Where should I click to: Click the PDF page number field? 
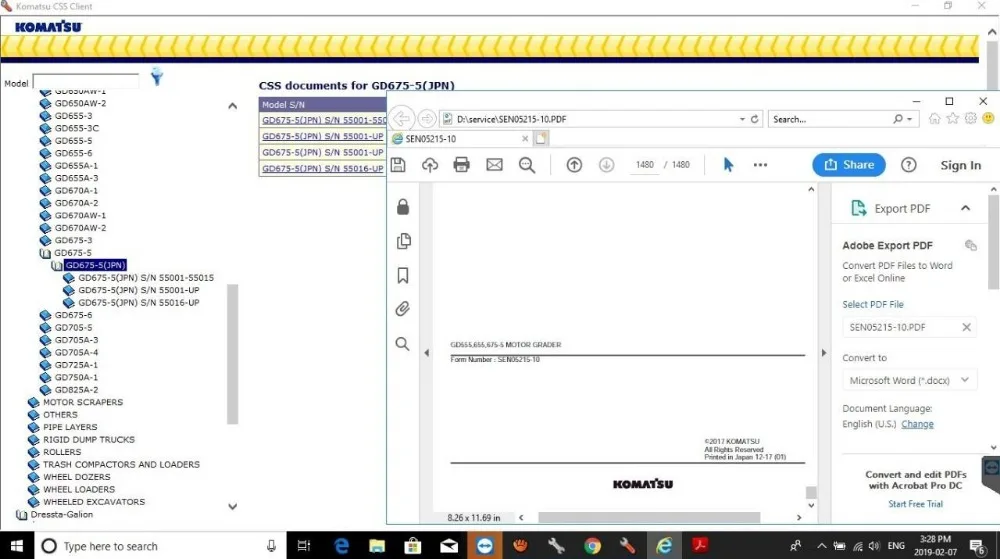pyautogui.click(x=645, y=164)
